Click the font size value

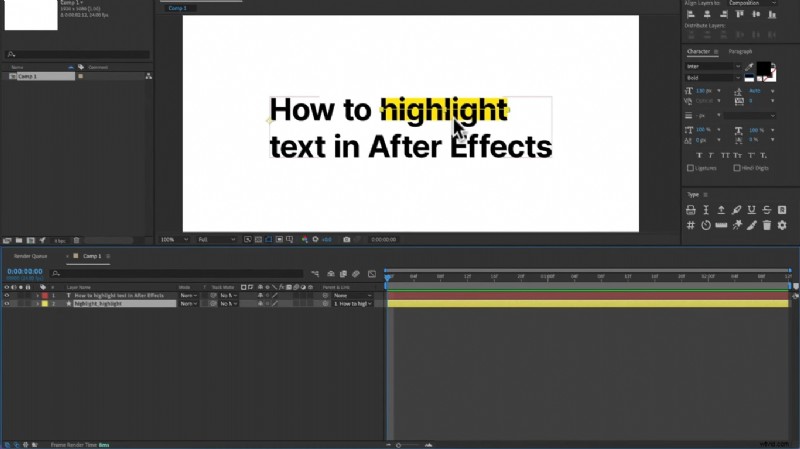pyautogui.click(x=704, y=91)
